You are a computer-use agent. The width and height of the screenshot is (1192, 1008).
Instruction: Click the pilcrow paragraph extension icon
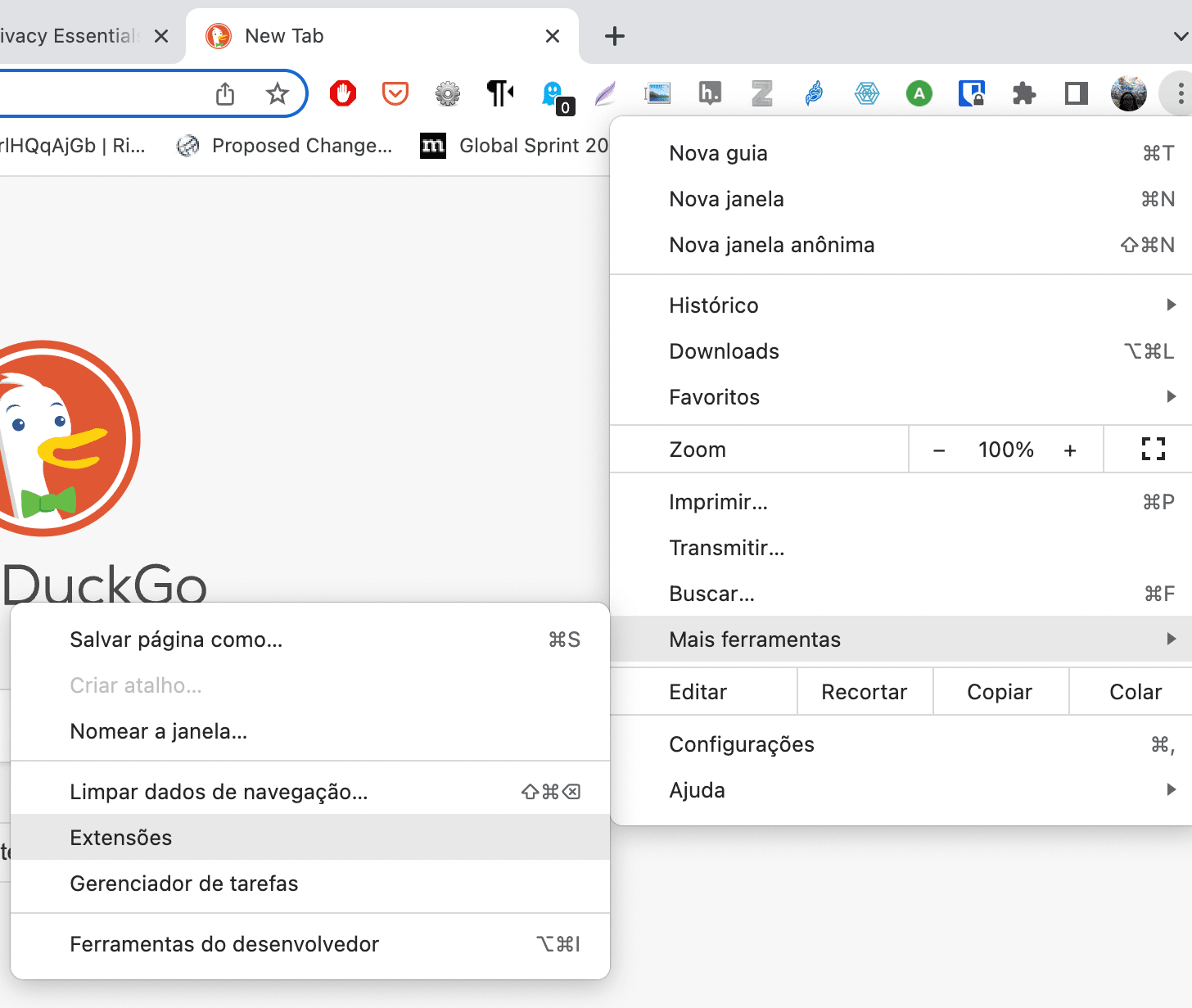pos(500,93)
